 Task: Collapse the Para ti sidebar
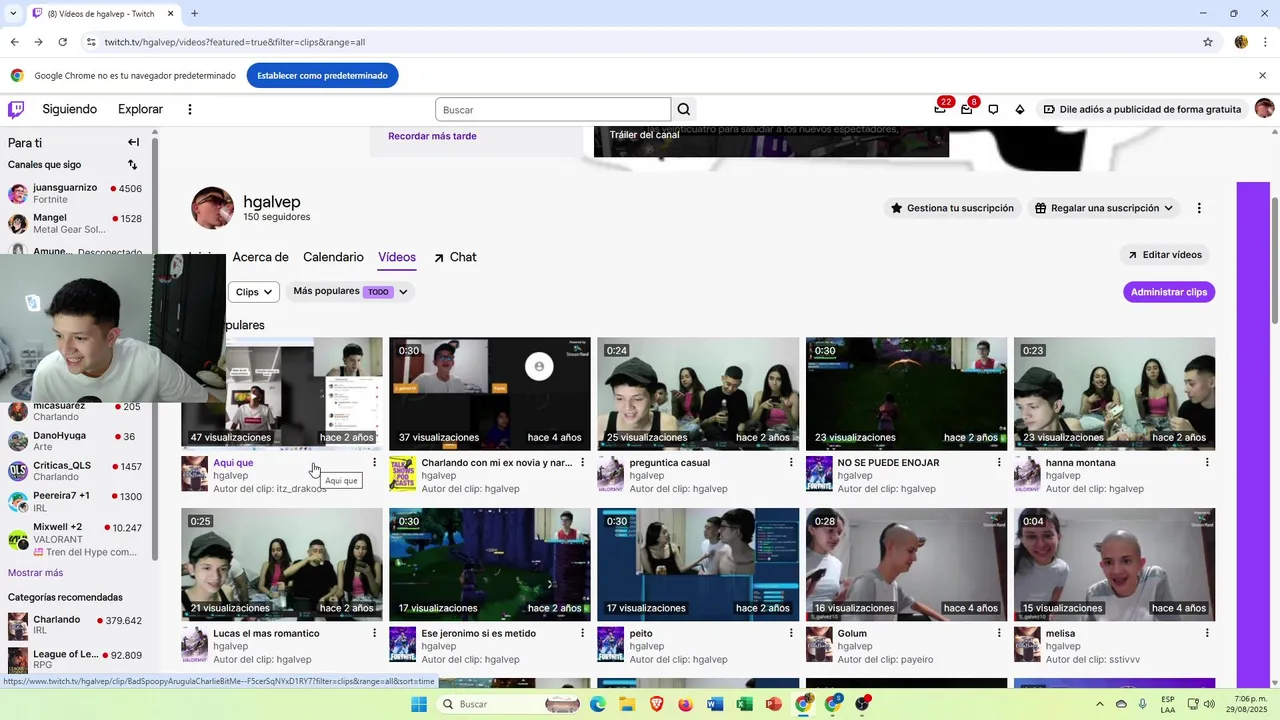(x=133, y=142)
